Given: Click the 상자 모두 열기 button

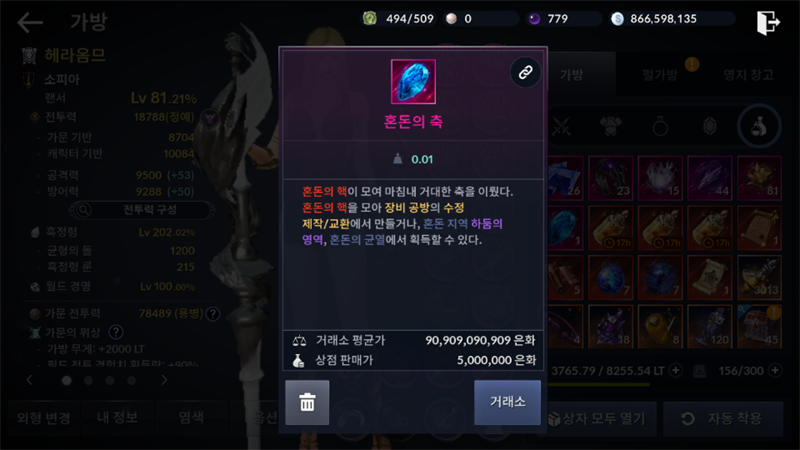Looking at the screenshot, I should (597, 419).
